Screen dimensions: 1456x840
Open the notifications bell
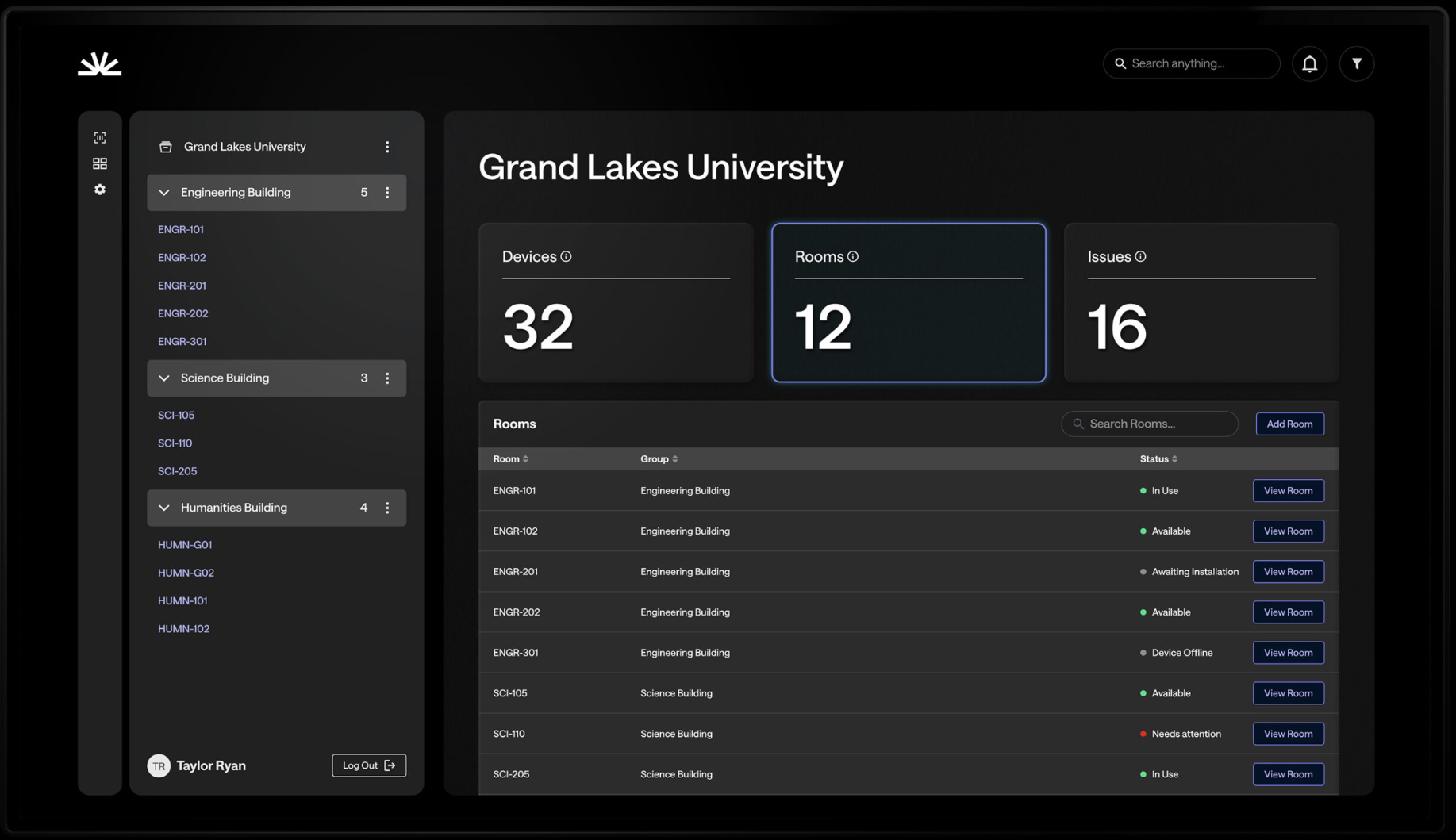[x=1309, y=63]
